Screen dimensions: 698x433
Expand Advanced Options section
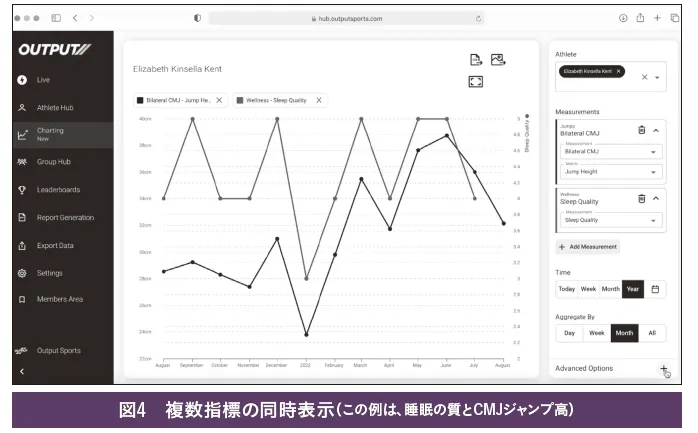(x=662, y=368)
